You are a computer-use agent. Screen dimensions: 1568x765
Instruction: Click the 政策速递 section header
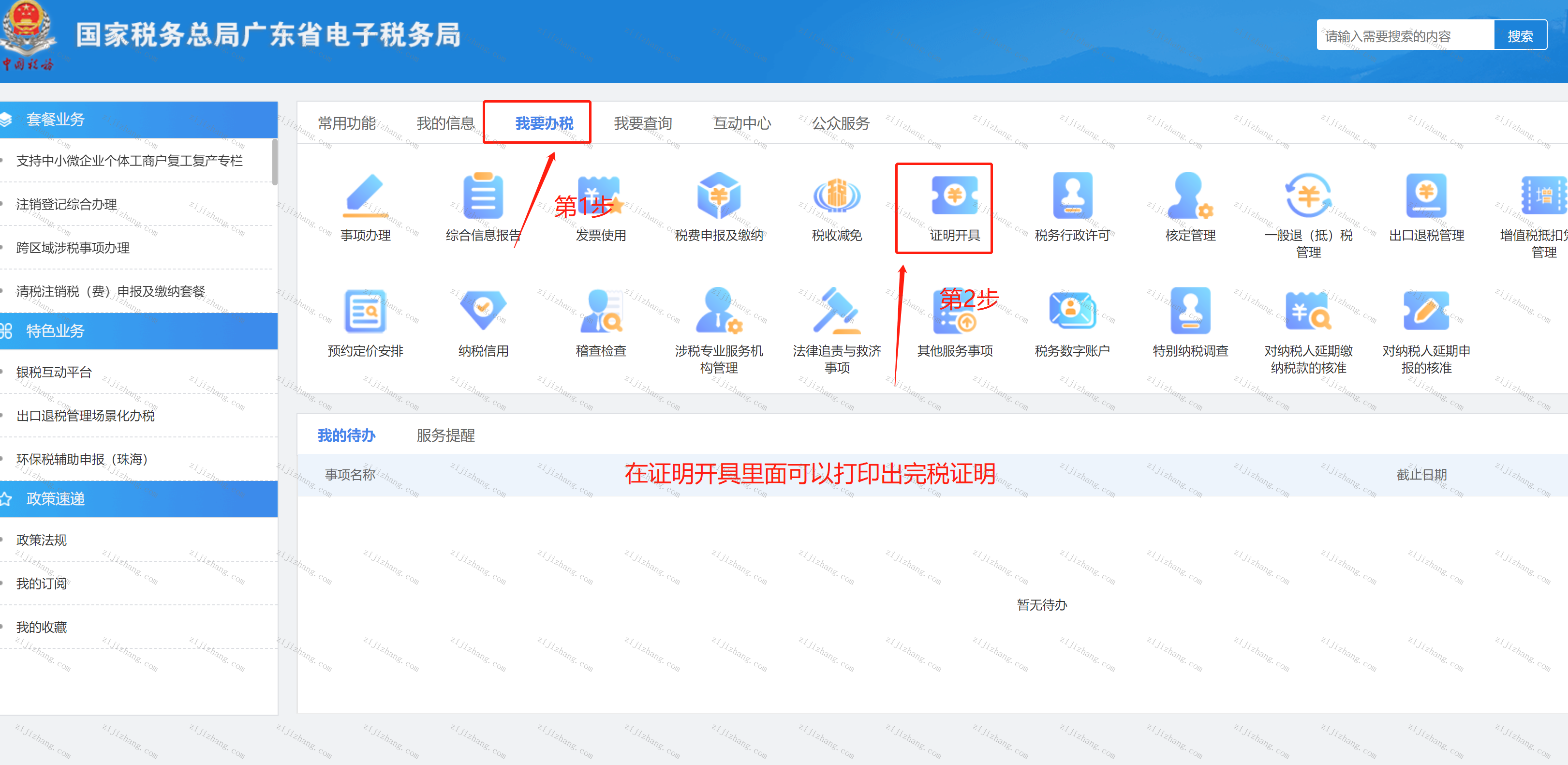139,499
